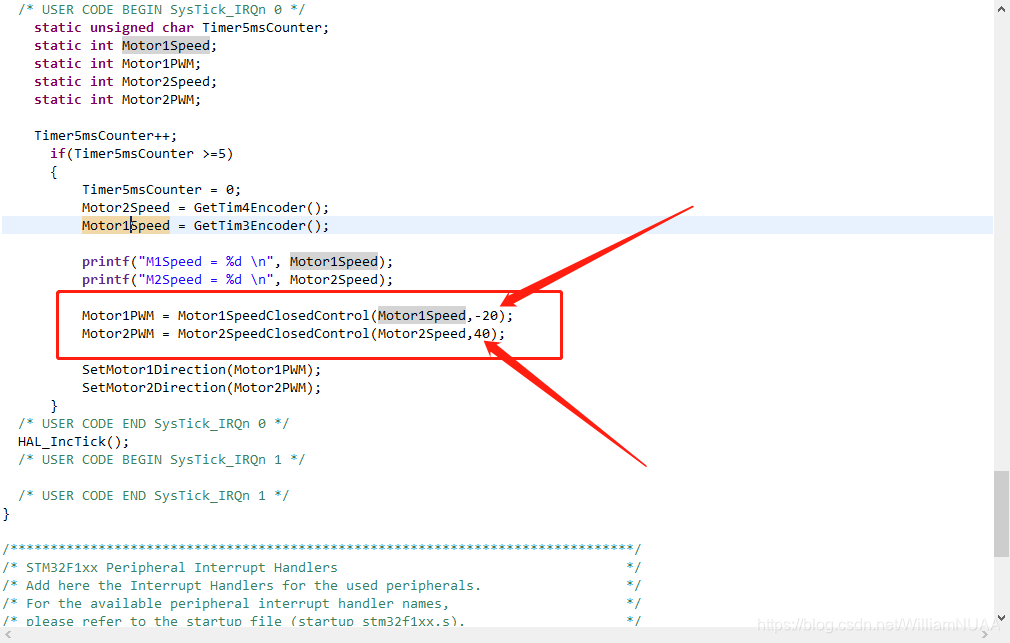Click the declaration 'static int Motor1PWM;'
This screenshot has width=1010, height=643.
coord(117,64)
